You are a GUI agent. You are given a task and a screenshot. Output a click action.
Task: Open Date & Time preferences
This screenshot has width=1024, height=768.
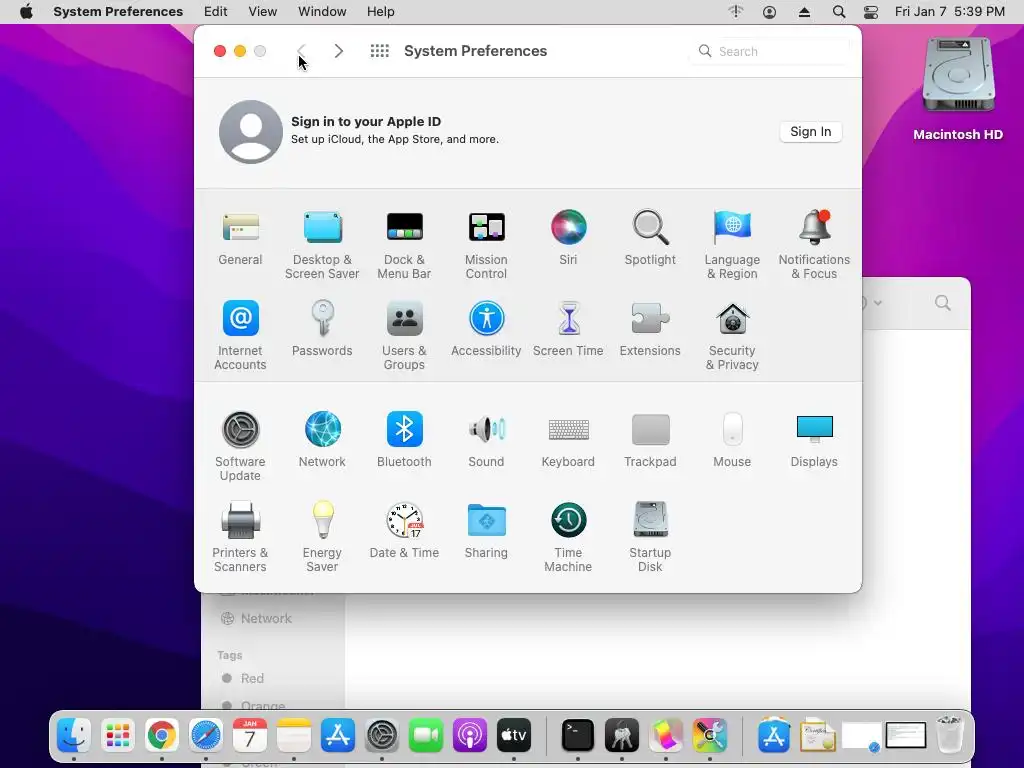(404, 531)
